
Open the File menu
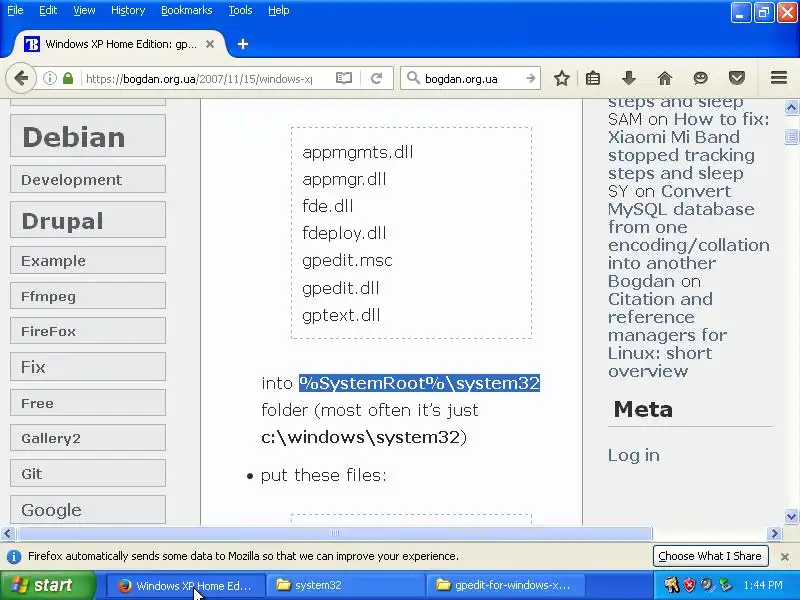point(15,10)
